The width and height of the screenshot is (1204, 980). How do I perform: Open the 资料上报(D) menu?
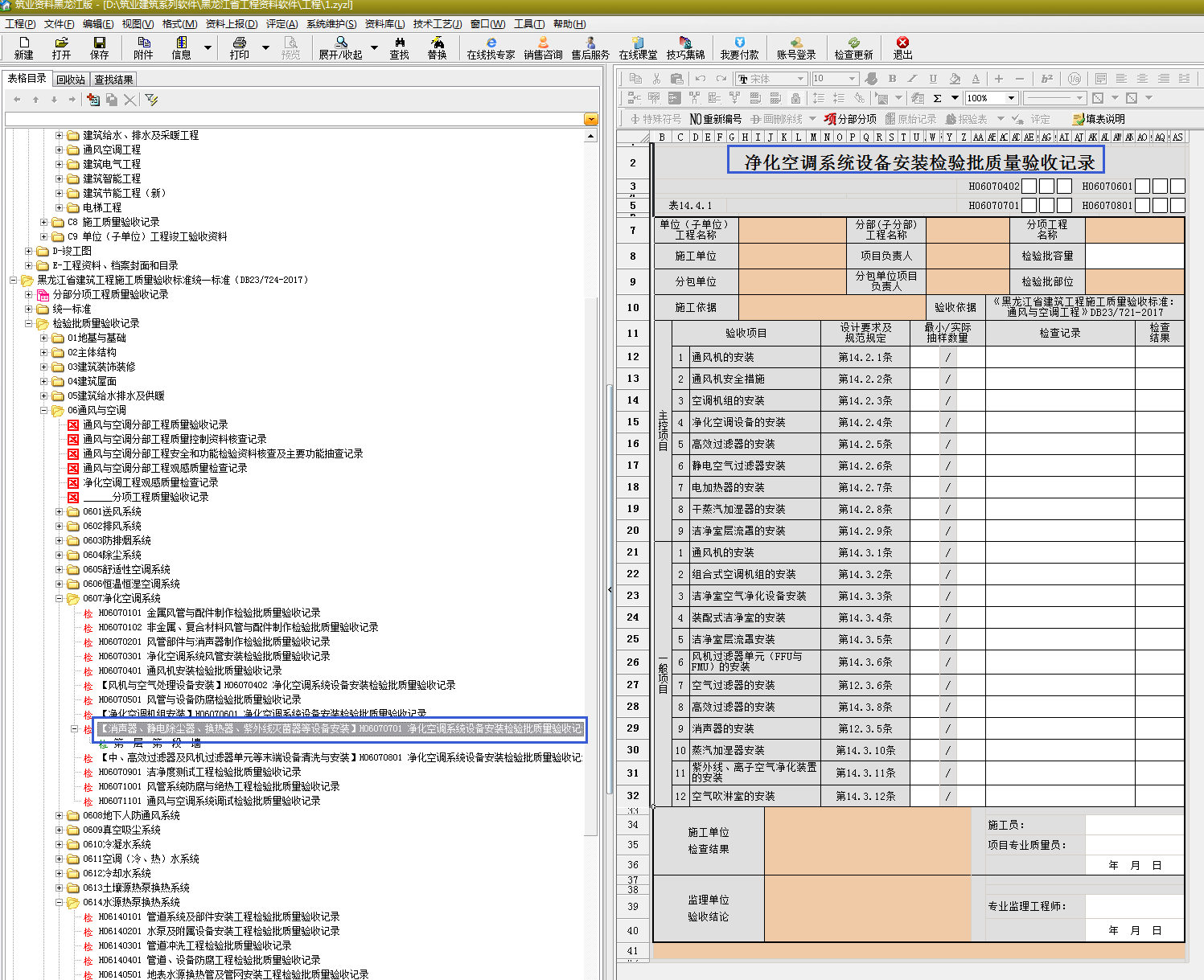point(232,23)
